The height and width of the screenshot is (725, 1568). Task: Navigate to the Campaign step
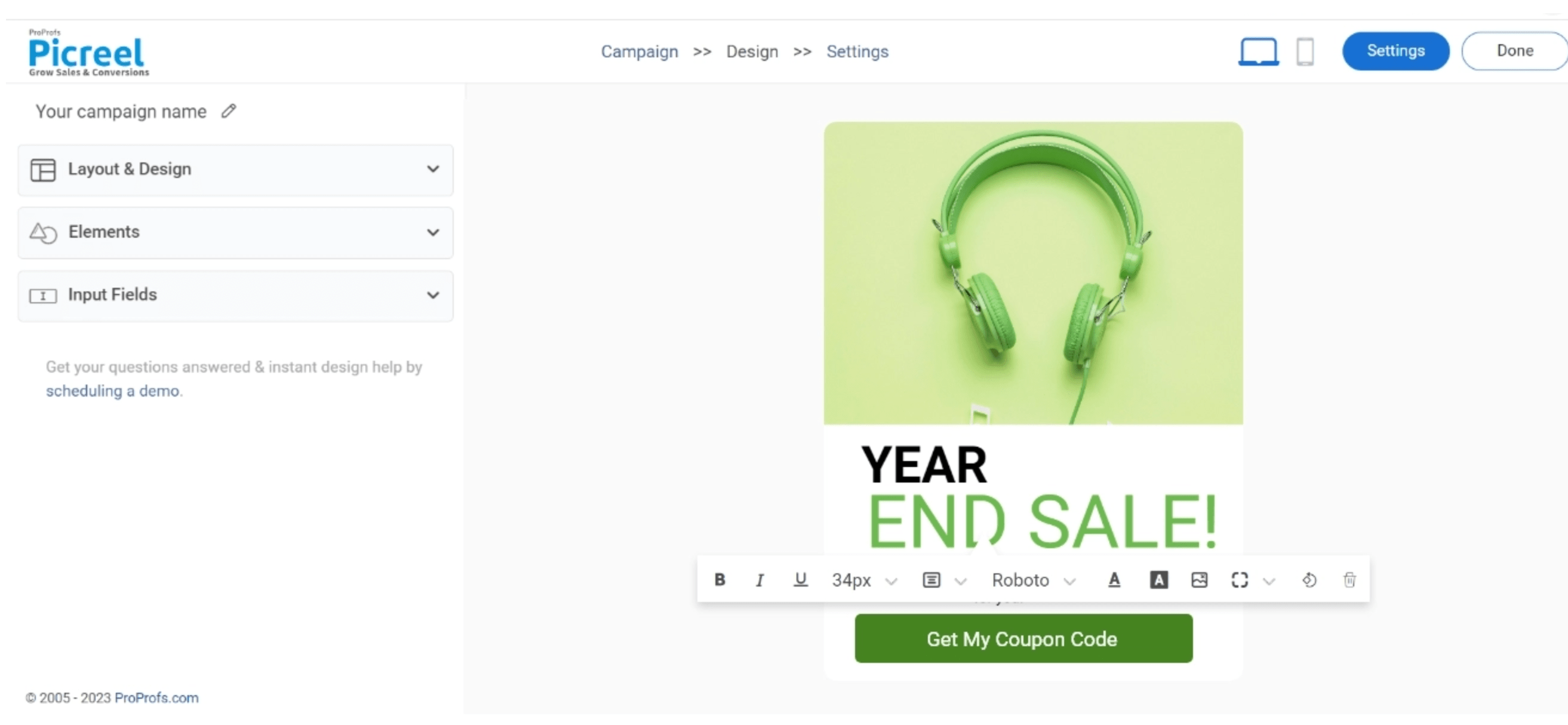638,51
